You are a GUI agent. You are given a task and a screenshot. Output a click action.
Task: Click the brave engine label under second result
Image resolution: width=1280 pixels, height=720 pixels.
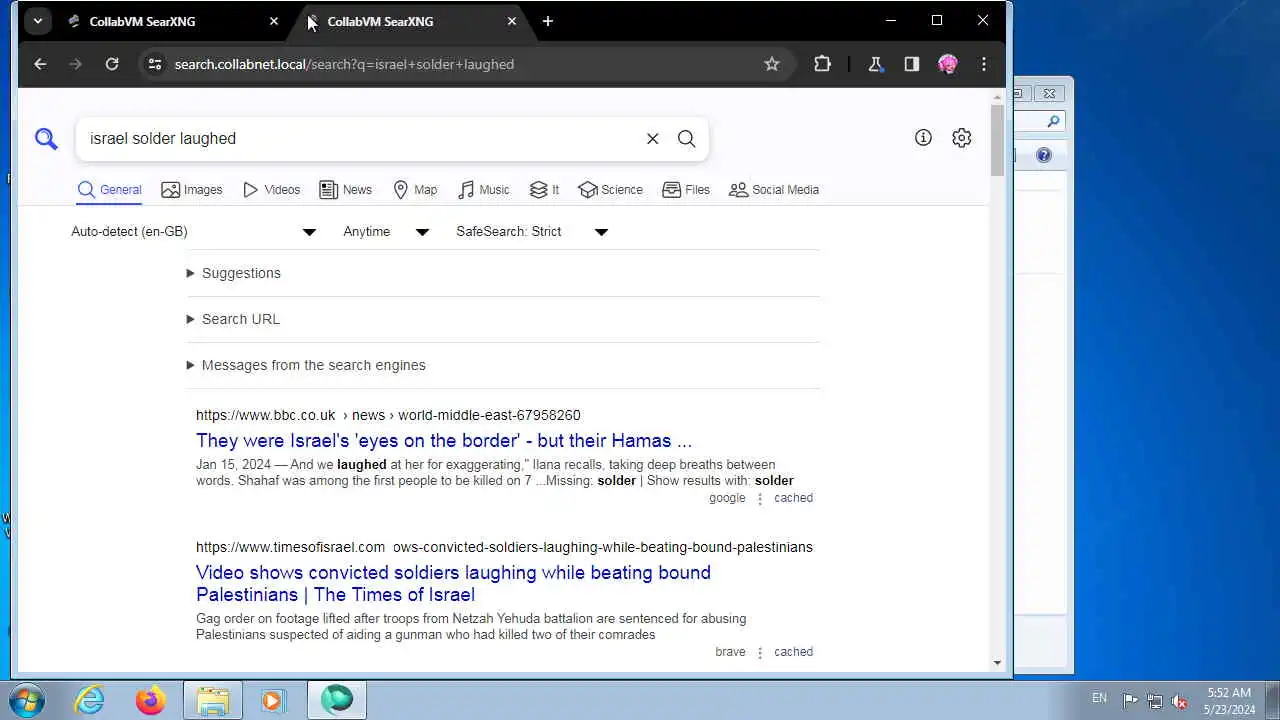pyautogui.click(x=730, y=652)
